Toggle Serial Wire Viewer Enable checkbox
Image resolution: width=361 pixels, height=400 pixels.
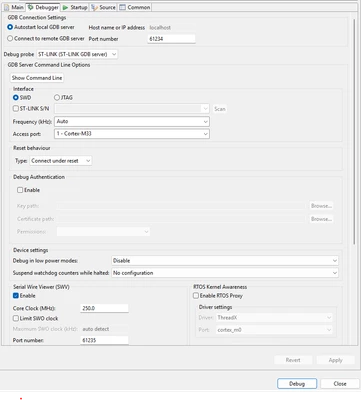coord(16,296)
